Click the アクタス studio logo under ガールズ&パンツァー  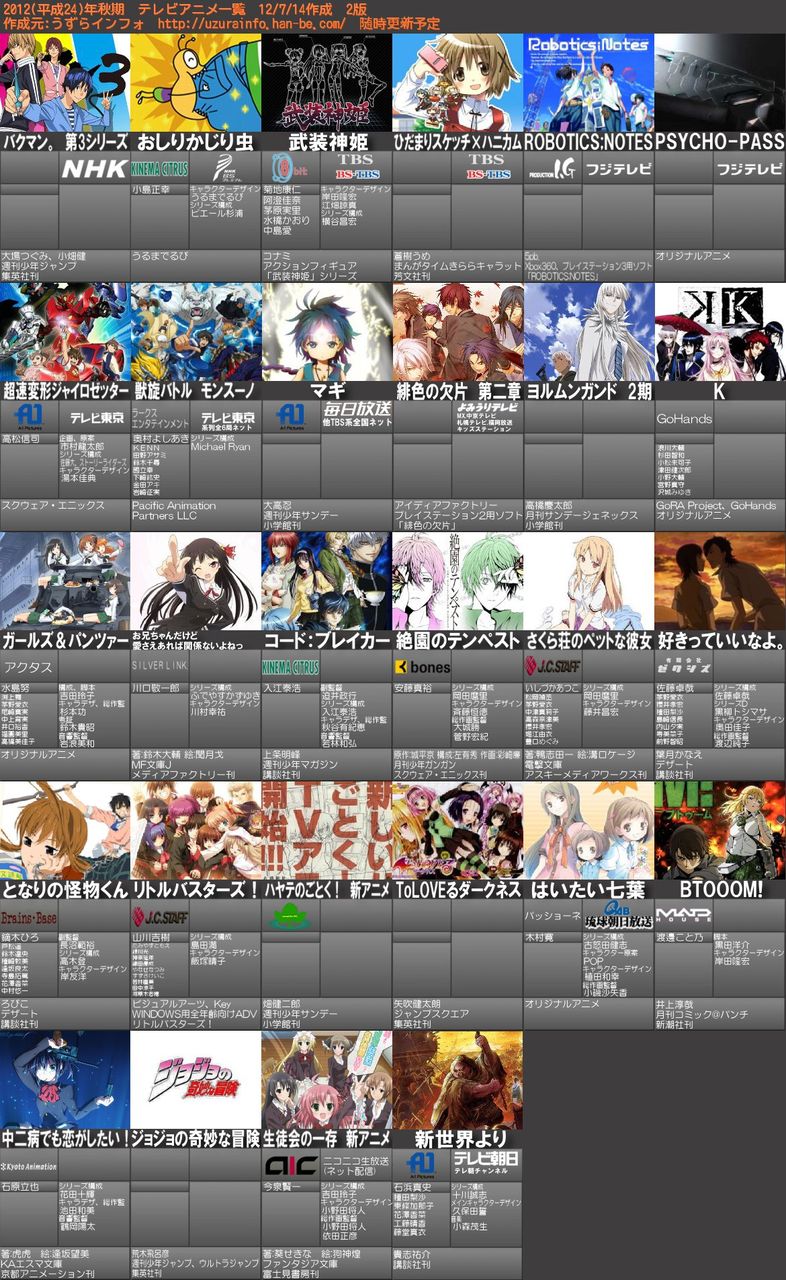(x=28, y=666)
